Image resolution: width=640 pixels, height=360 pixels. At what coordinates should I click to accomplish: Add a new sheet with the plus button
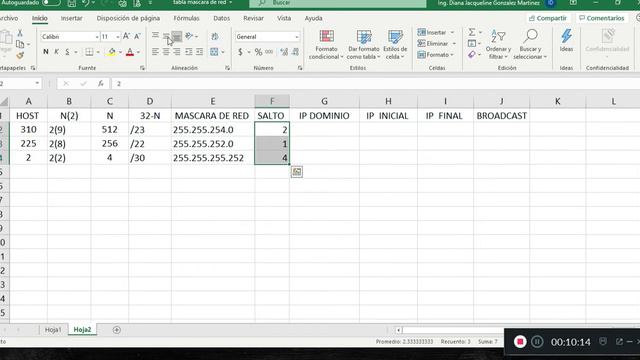(116, 330)
